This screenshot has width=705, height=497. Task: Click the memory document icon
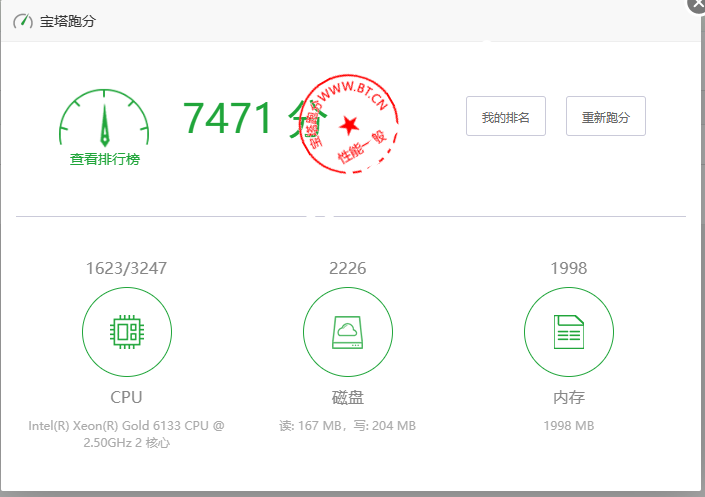569,331
